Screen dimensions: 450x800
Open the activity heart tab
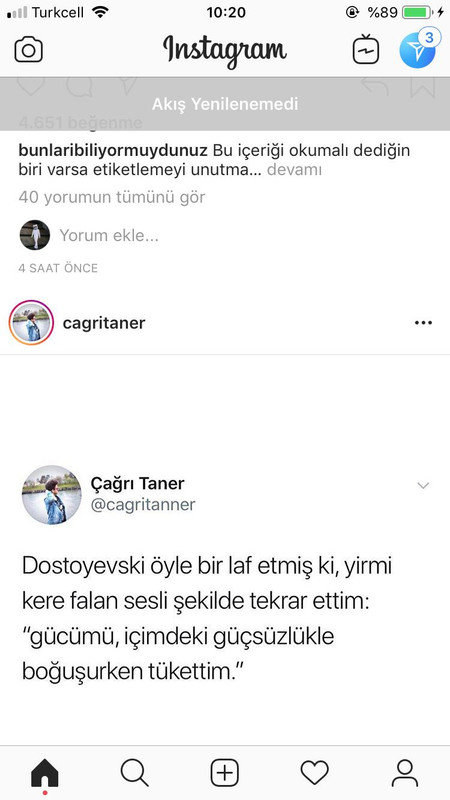314,773
